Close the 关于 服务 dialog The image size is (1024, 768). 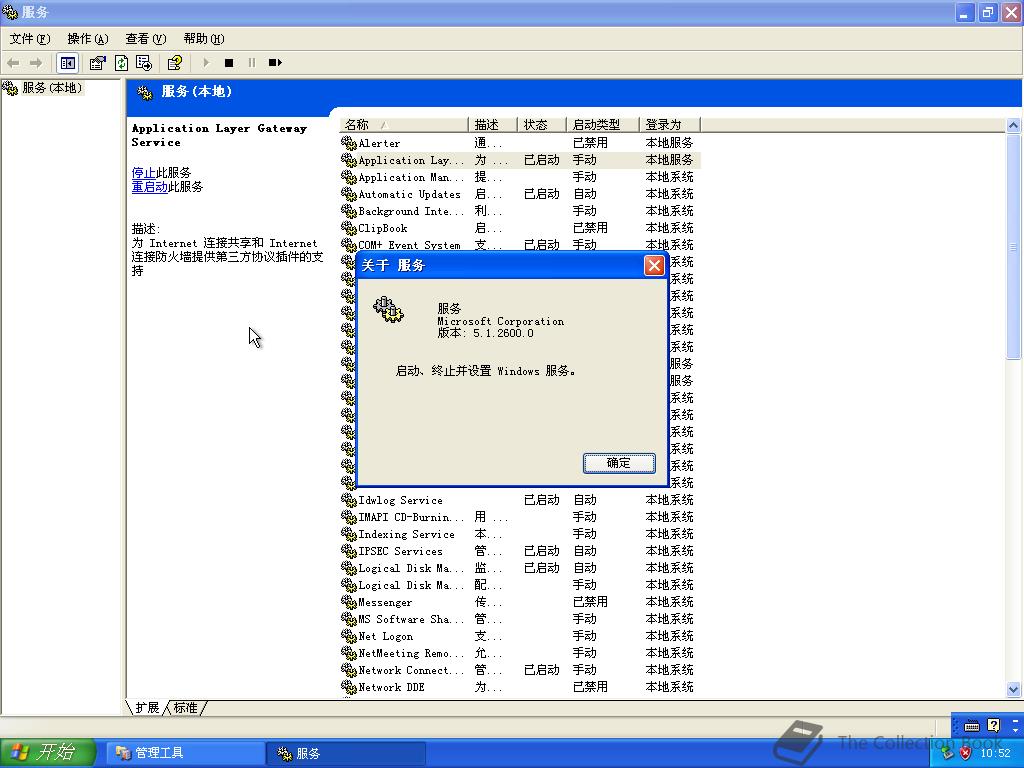[654, 265]
